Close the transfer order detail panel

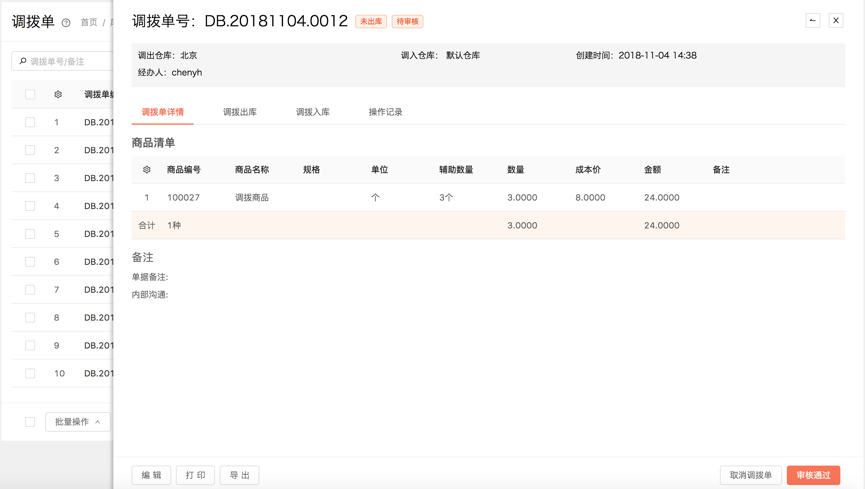[836, 20]
